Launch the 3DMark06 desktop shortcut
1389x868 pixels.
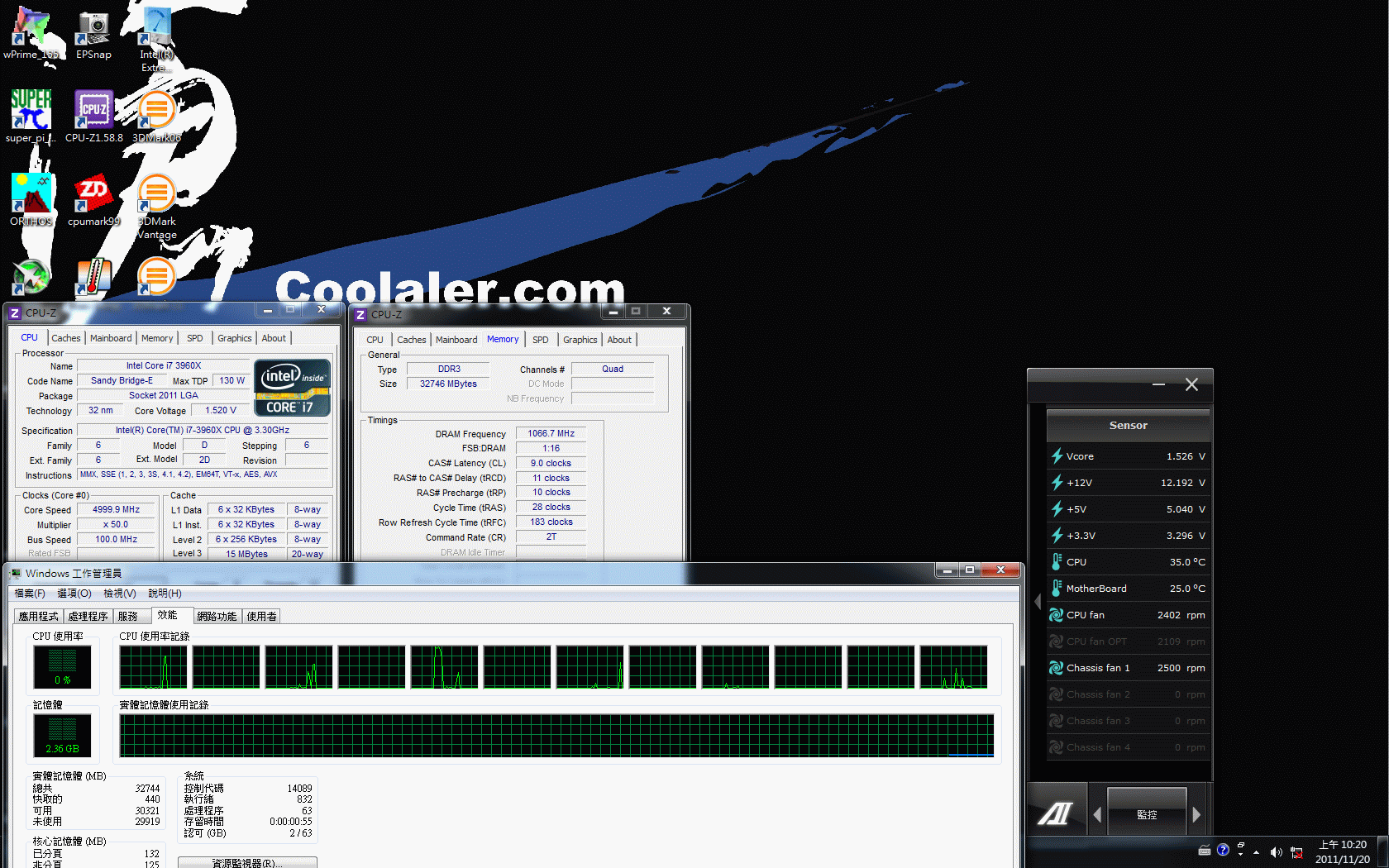point(156,116)
